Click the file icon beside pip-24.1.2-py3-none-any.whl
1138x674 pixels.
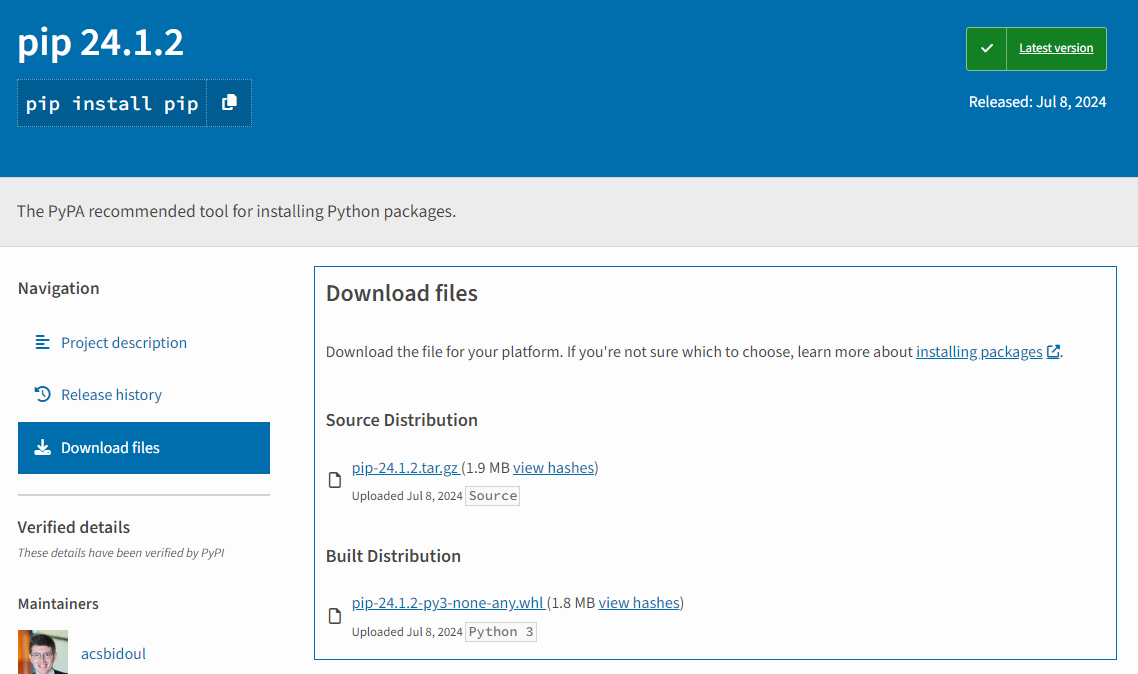tap(335, 616)
